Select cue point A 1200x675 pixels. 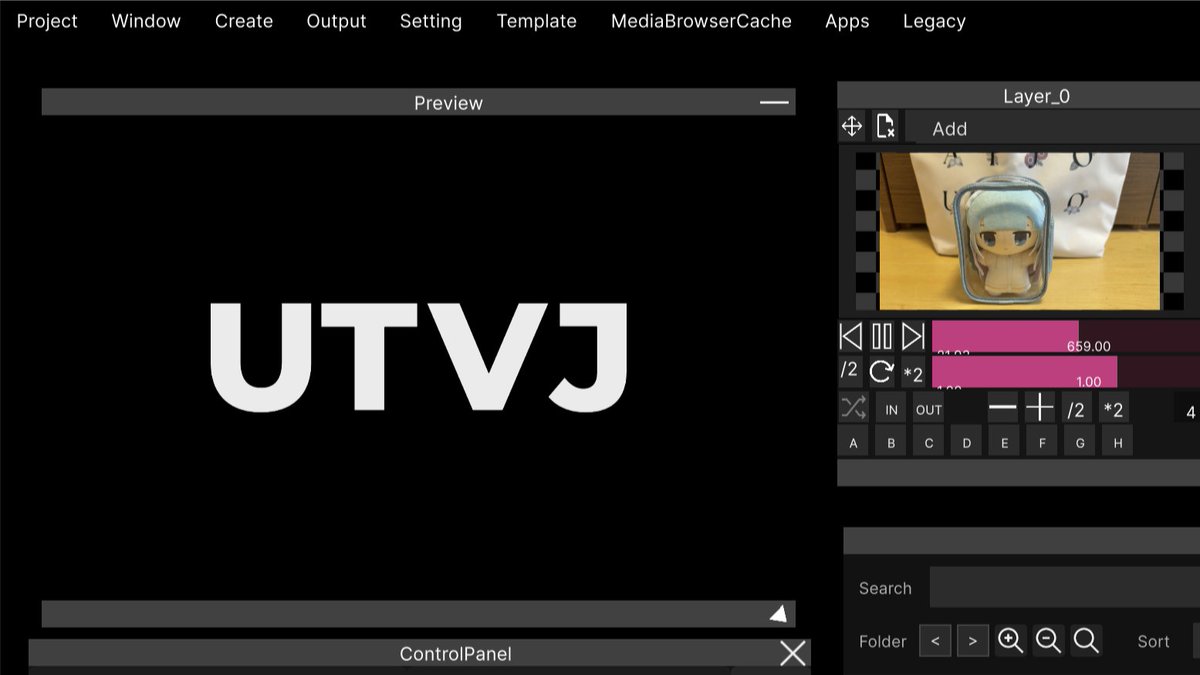853,442
